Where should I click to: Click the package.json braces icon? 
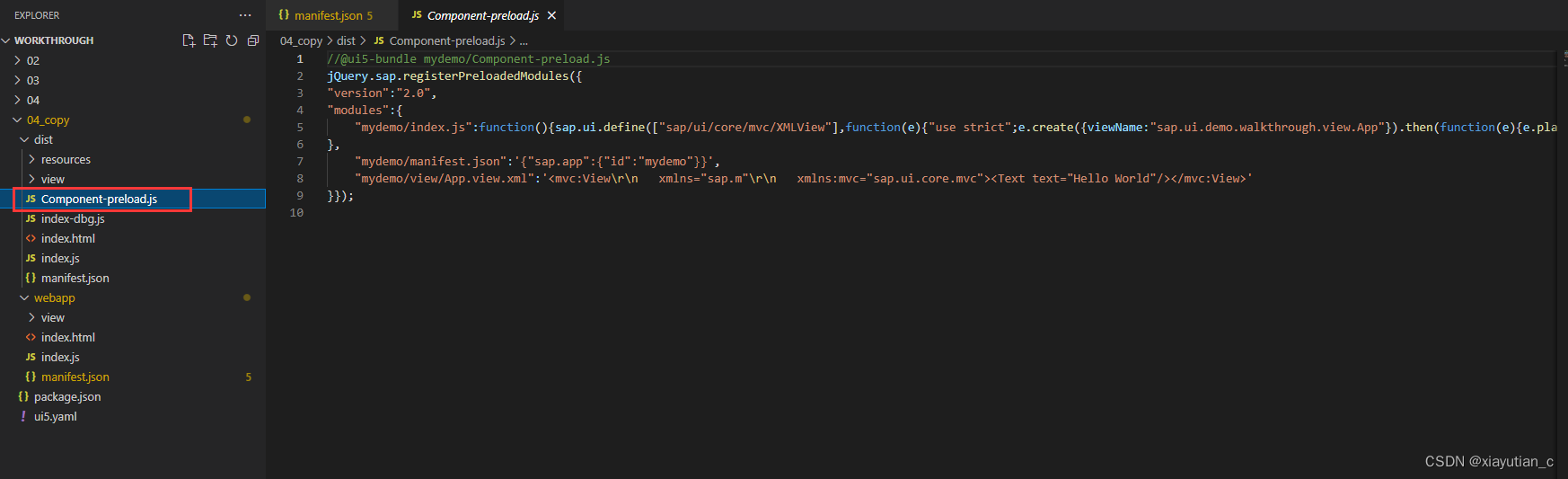[23, 396]
